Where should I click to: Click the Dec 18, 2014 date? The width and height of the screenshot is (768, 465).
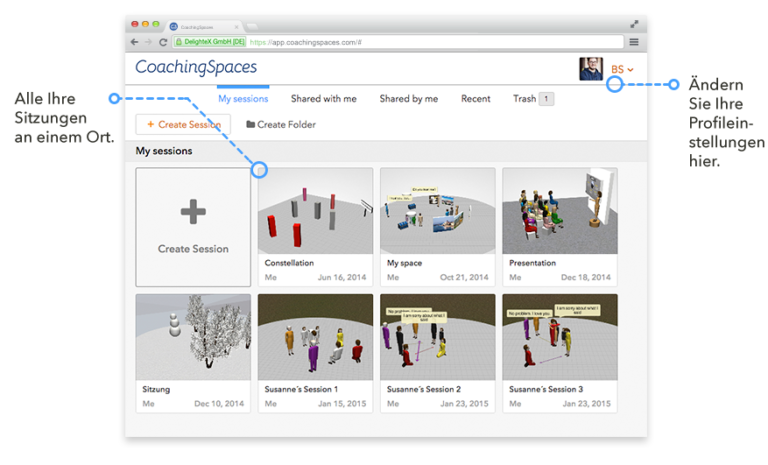pyautogui.click(x=586, y=277)
